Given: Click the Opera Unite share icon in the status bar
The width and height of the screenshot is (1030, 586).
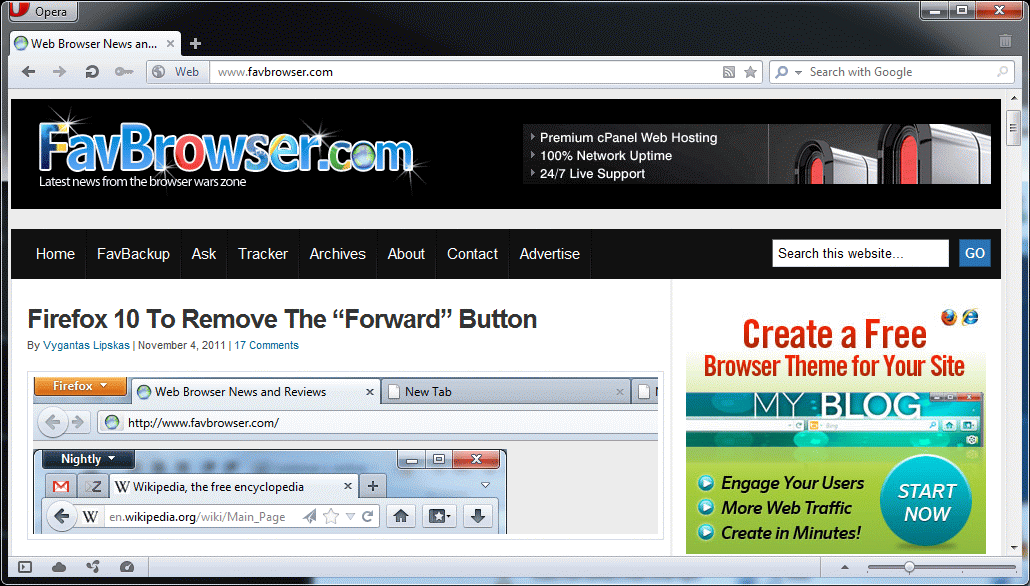Looking at the screenshot, I should click(x=93, y=567).
